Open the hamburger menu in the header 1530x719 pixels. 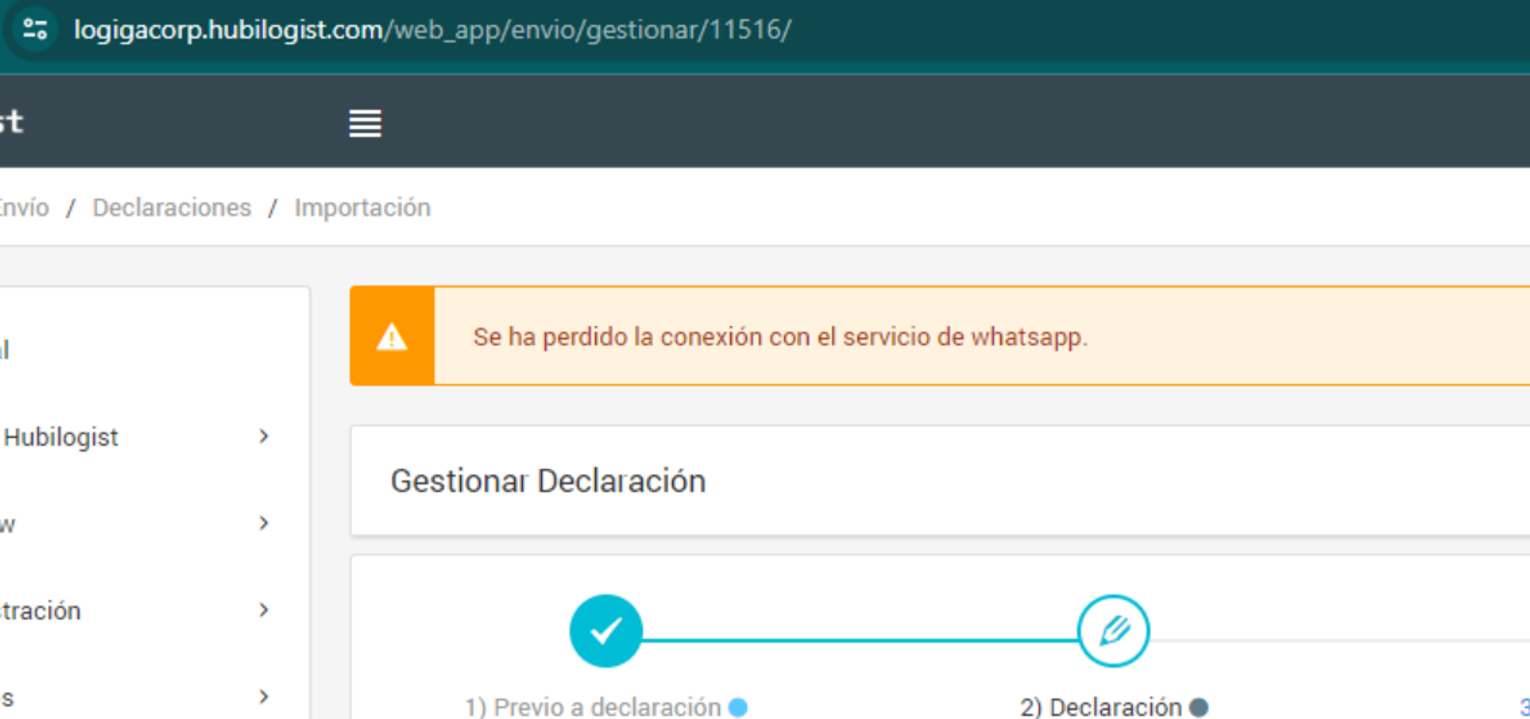point(365,124)
